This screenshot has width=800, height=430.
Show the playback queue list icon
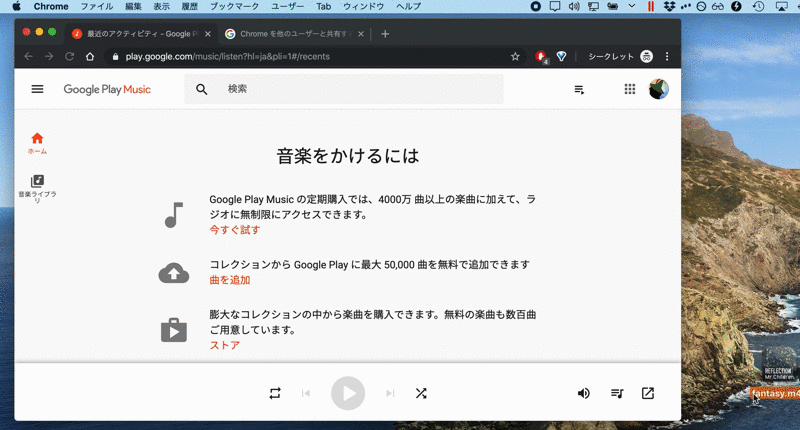(617, 393)
